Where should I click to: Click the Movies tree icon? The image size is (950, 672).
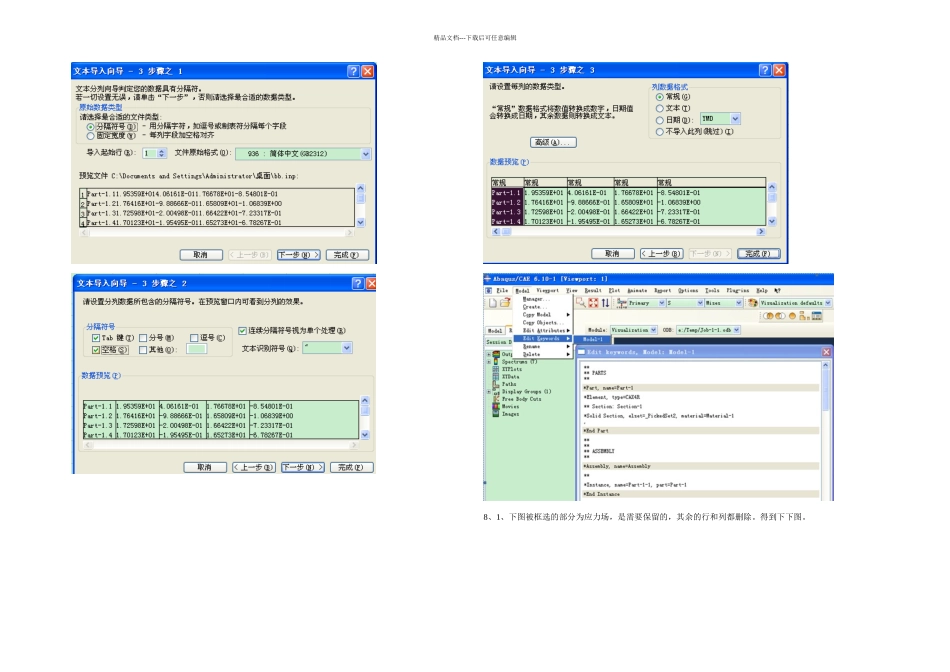pos(496,406)
